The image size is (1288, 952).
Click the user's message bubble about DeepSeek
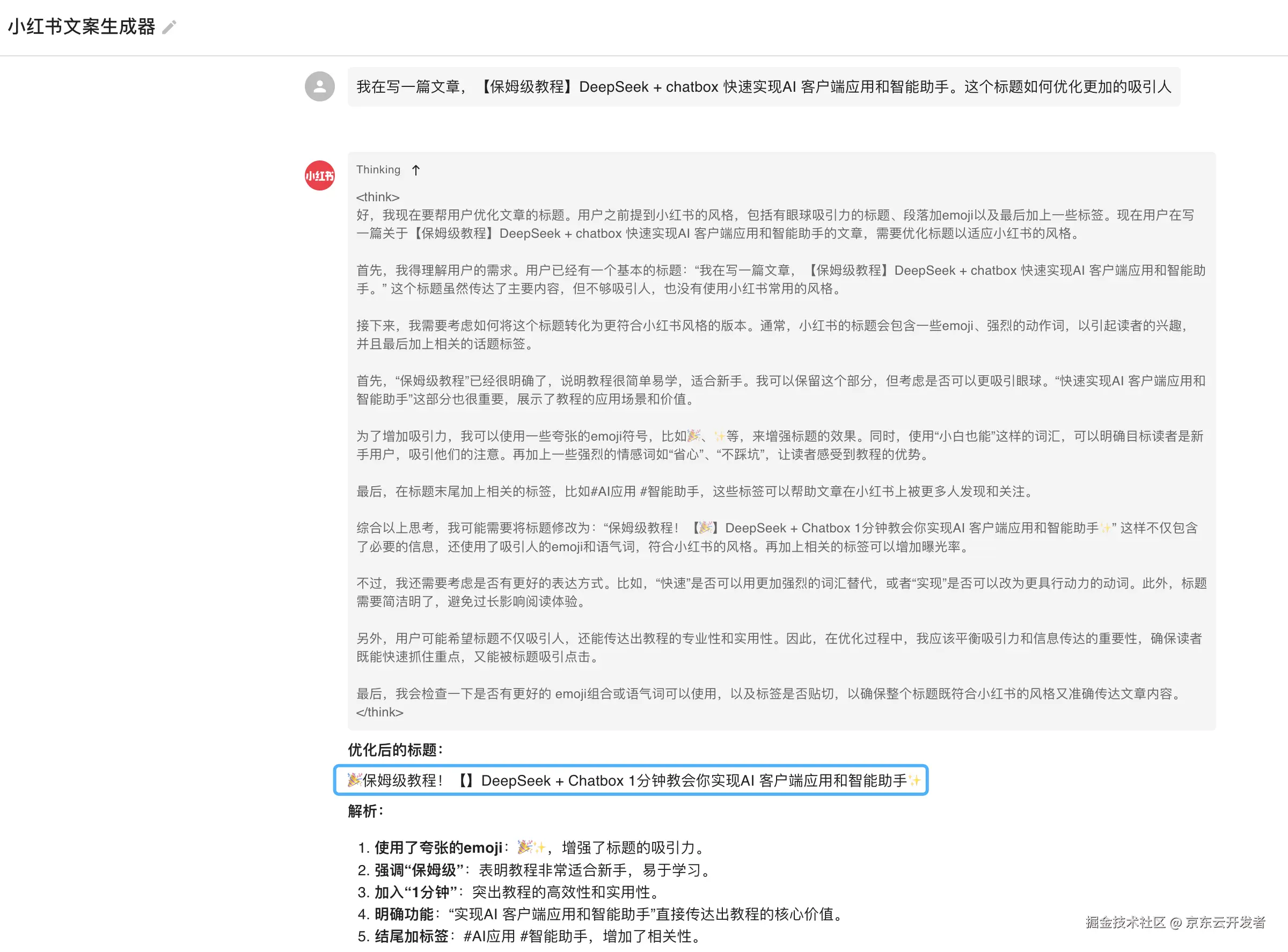pyautogui.click(x=763, y=87)
